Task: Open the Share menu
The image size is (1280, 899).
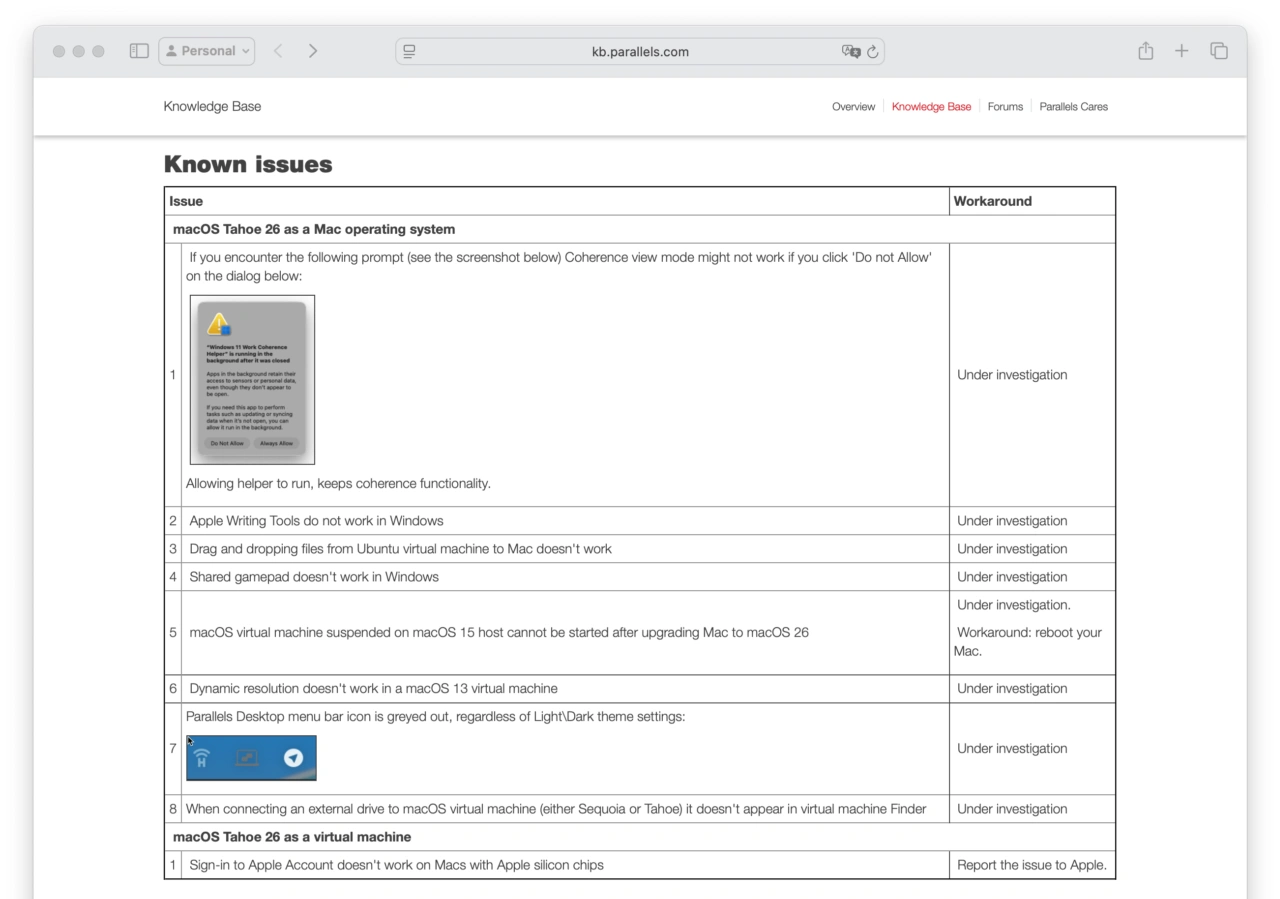Action: pyautogui.click(x=1145, y=51)
